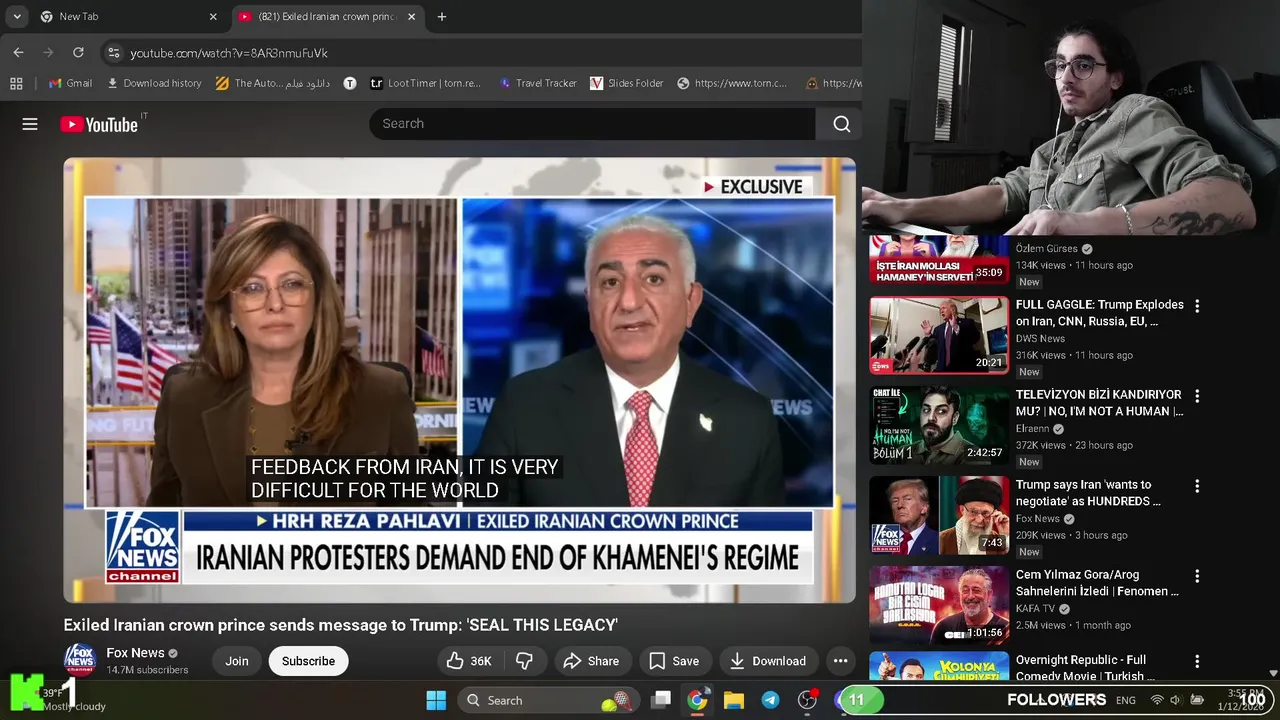Open the tab search dropdown arrow

pos(17,17)
